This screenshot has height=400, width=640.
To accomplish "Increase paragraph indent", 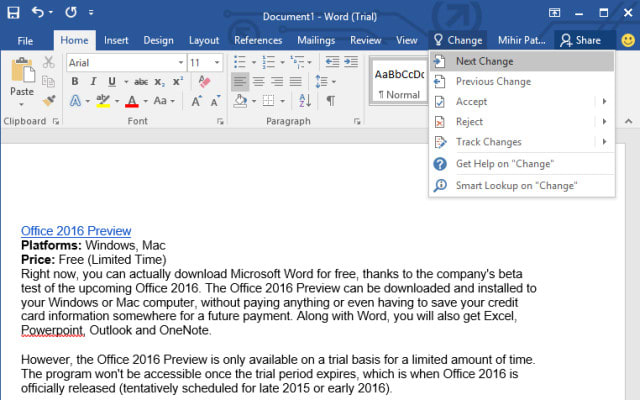I will [351, 62].
